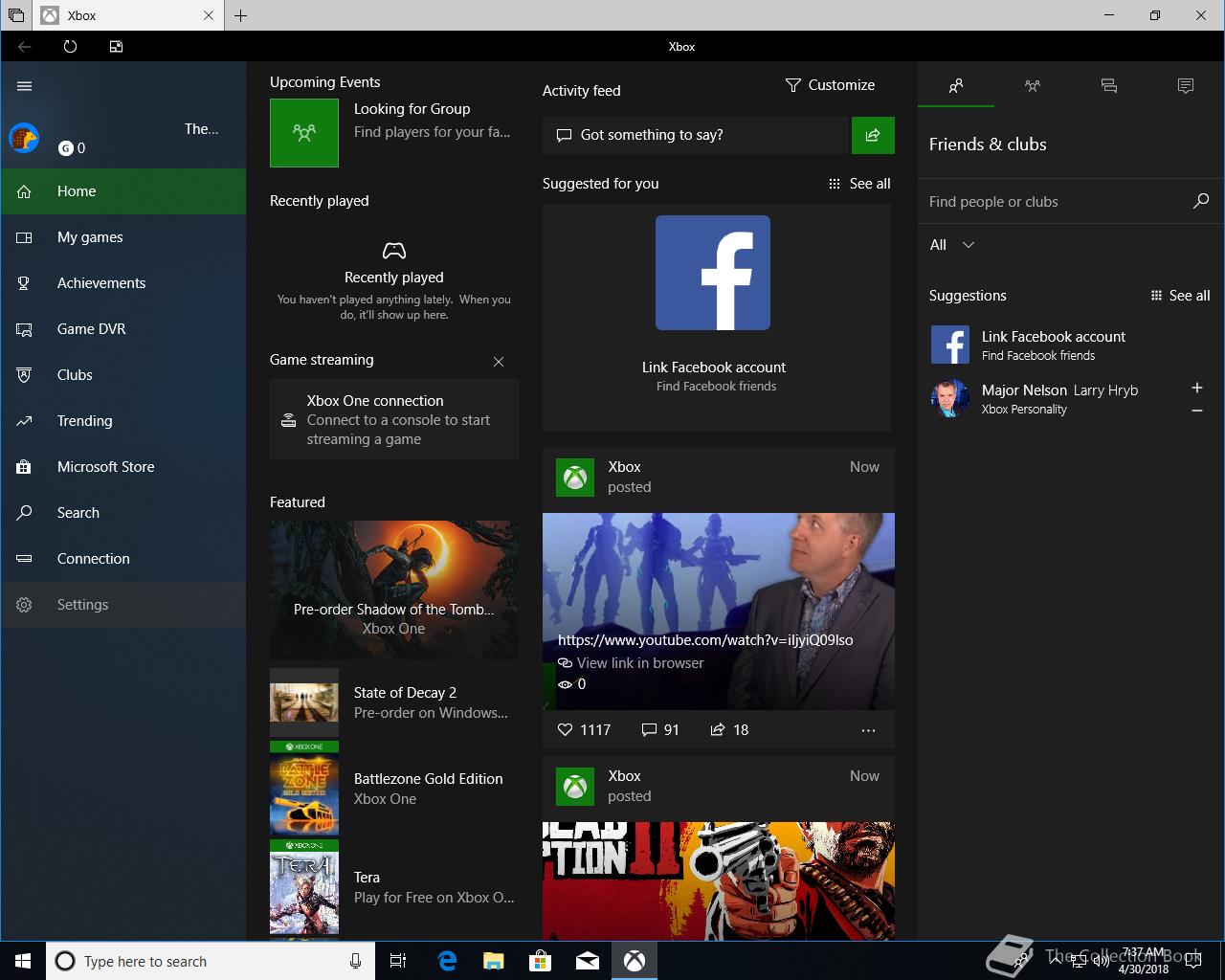Open File Explorer from taskbar
The image size is (1225, 980).
click(493, 961)
